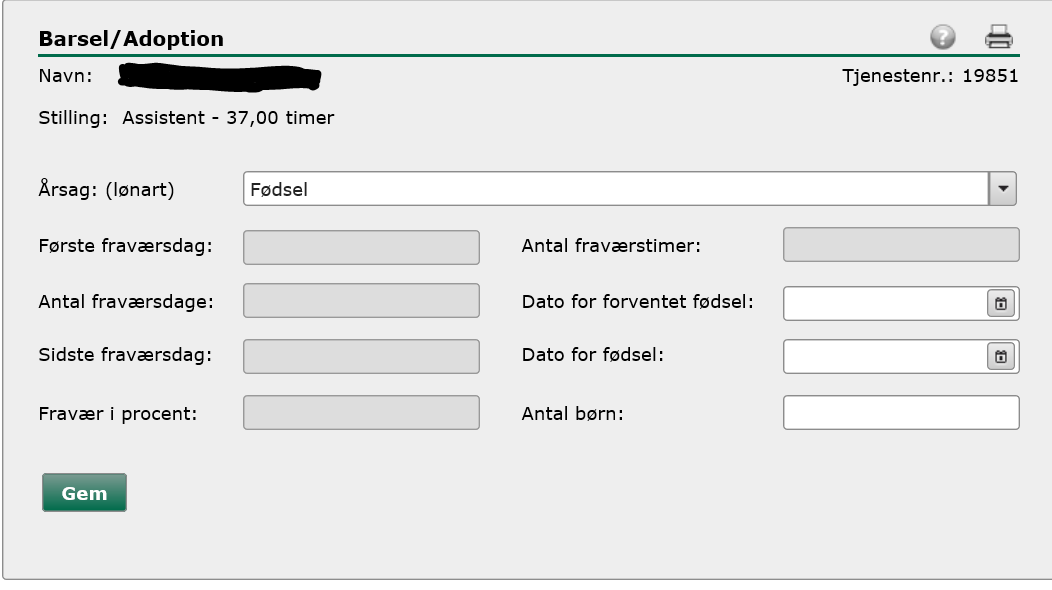Click the printer icon to print

pos(998,38)
